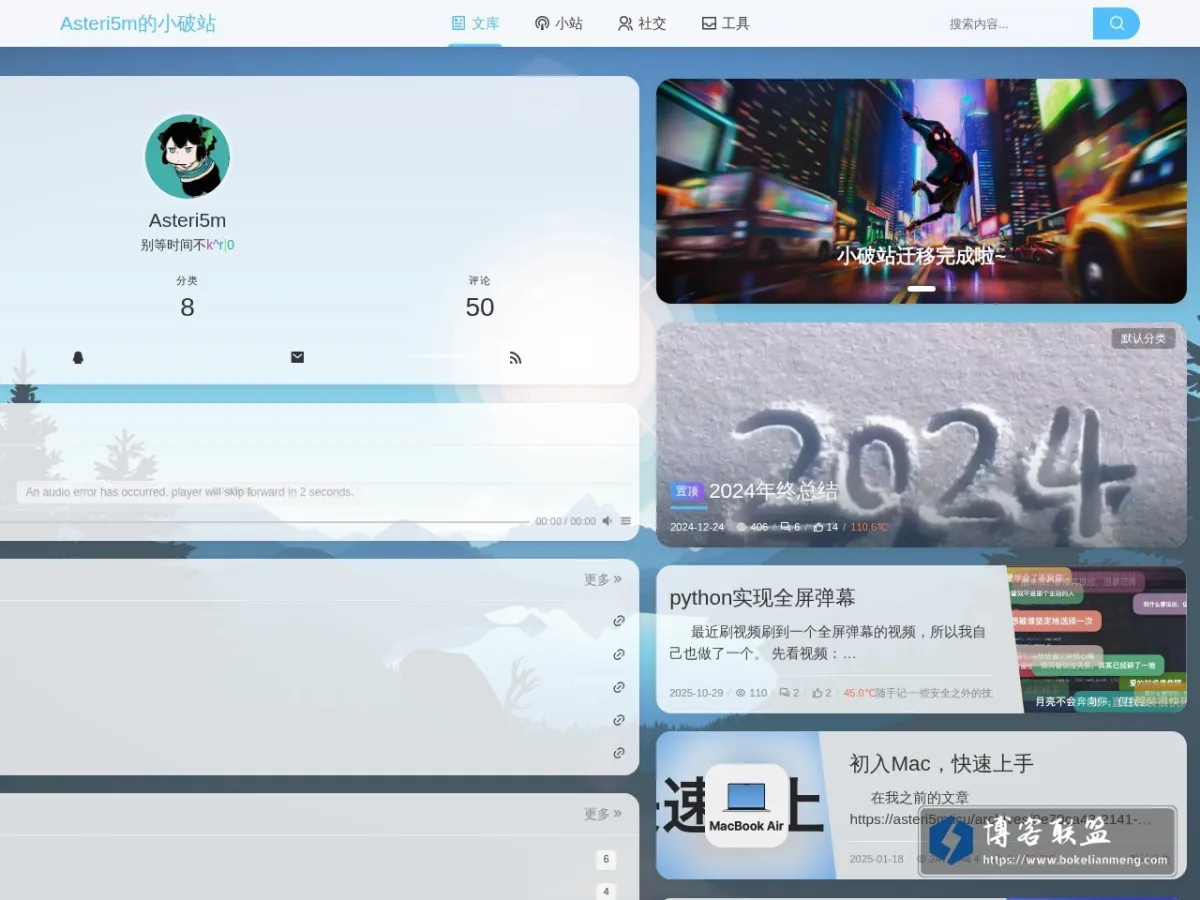Click the user name Asteri5m
This screenshot has width=1200, height=900.
point(188,221)
